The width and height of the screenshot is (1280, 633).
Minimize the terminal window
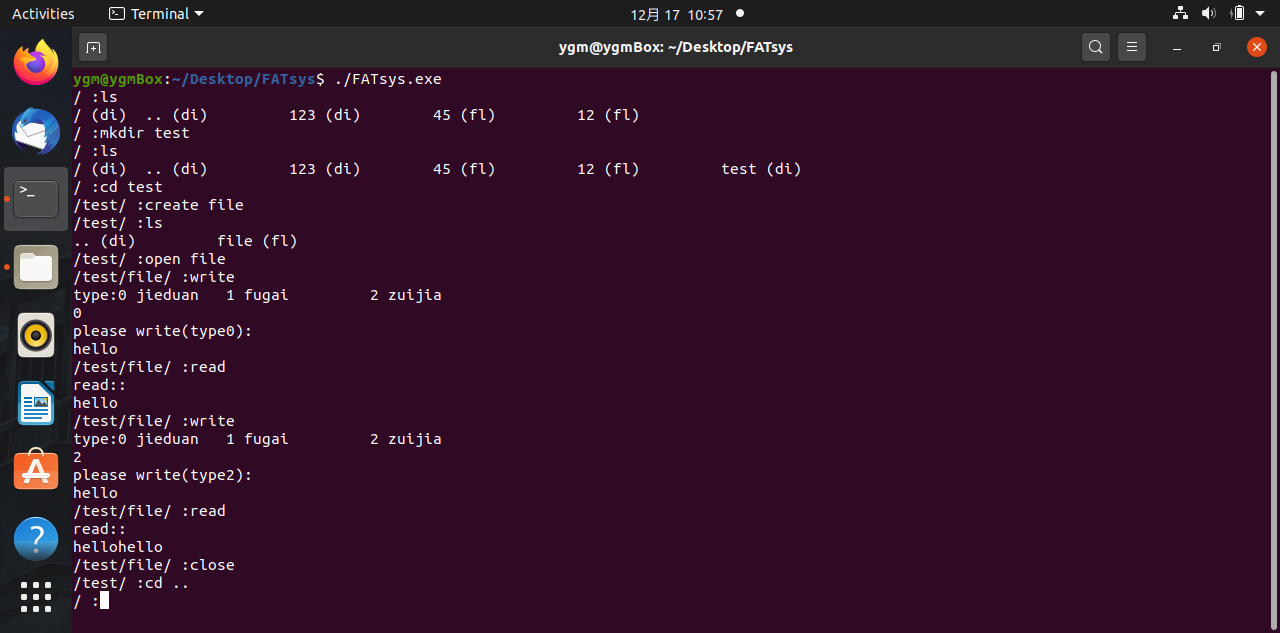[x=1176, y=47]
